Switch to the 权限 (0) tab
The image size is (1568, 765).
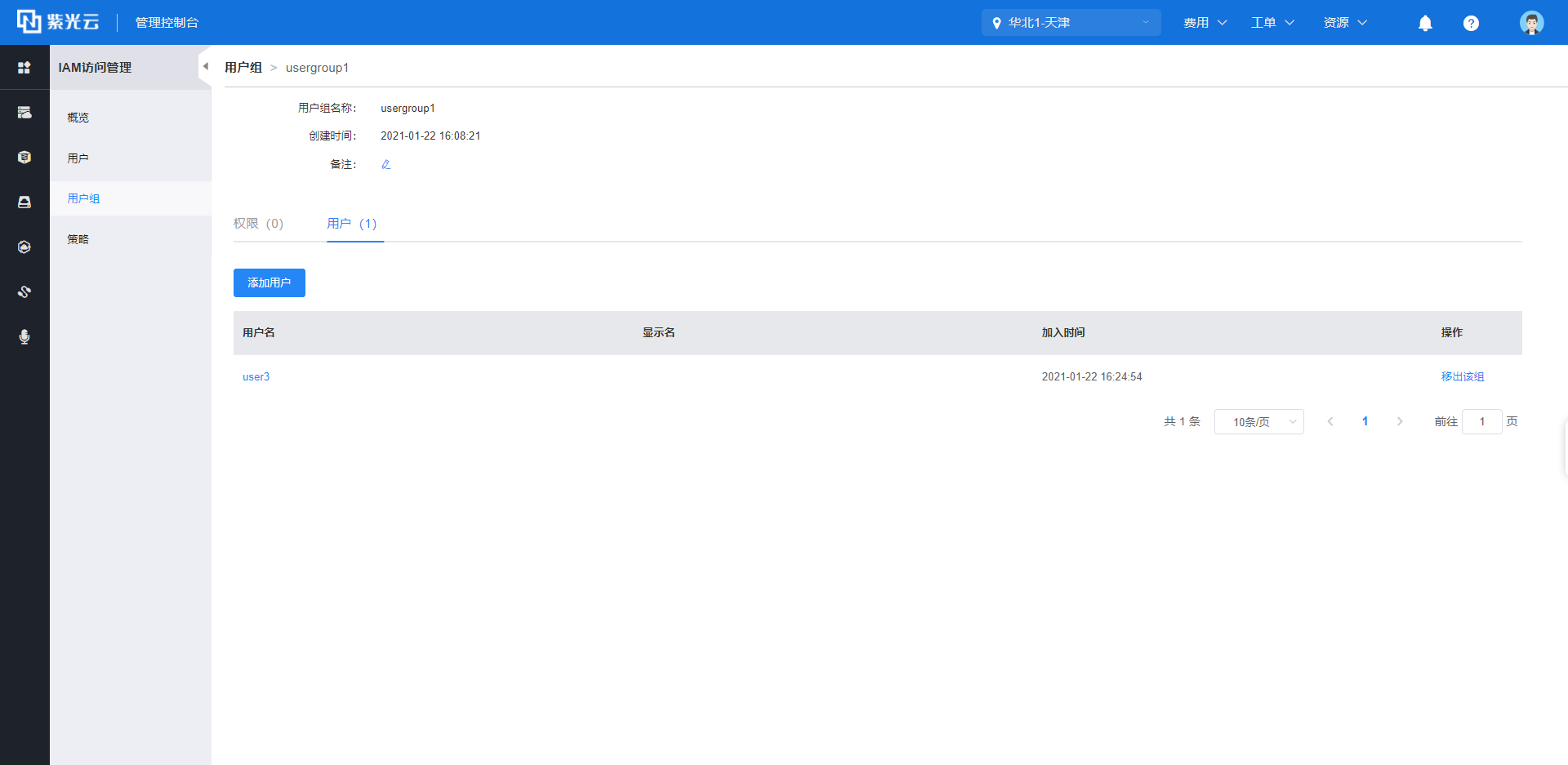[x=258, y=224]
